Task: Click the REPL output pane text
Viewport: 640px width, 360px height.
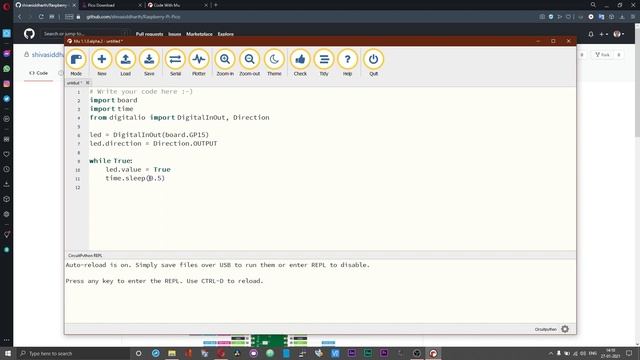Action: (x=218, y=273)
